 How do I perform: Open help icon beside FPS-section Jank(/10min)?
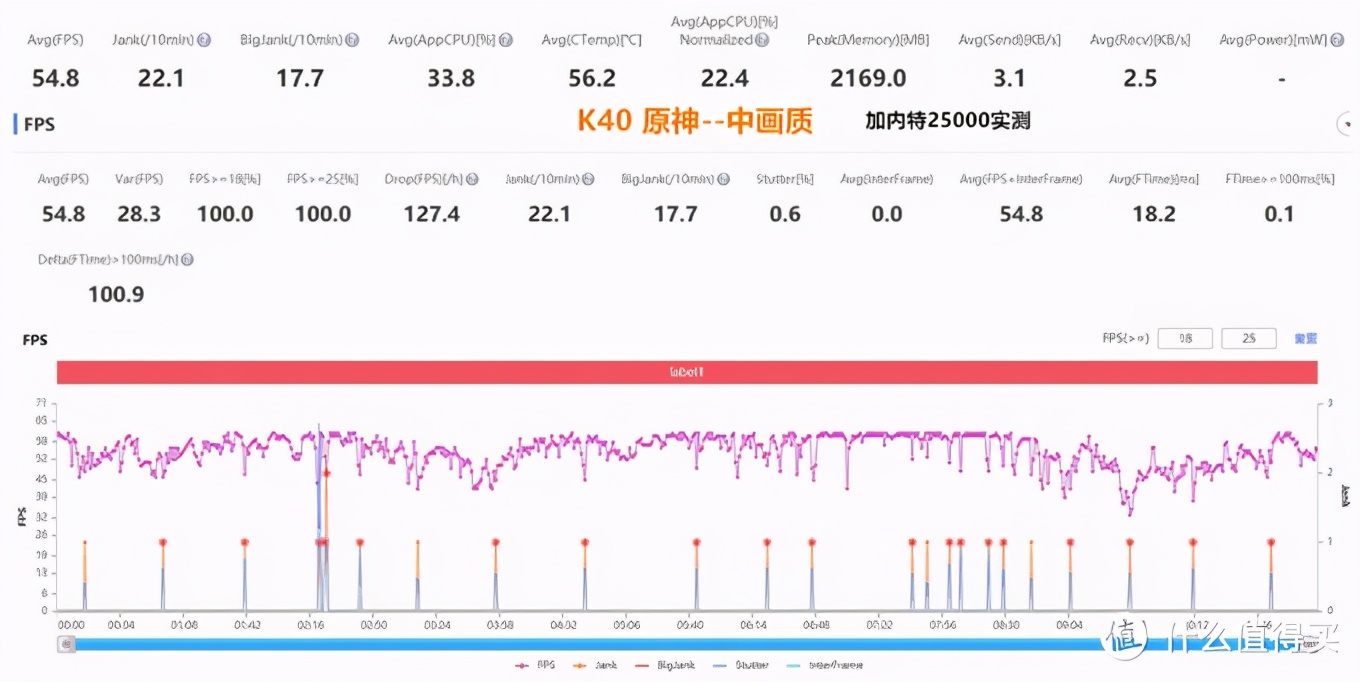[x=588, y=179]
